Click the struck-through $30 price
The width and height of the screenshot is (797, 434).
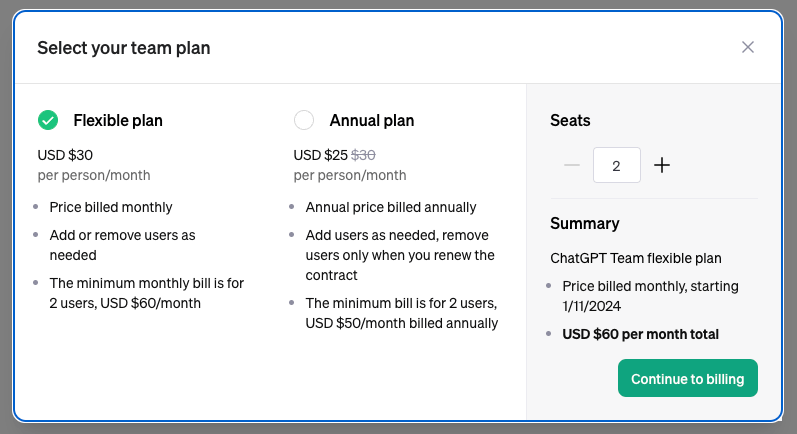363,155
